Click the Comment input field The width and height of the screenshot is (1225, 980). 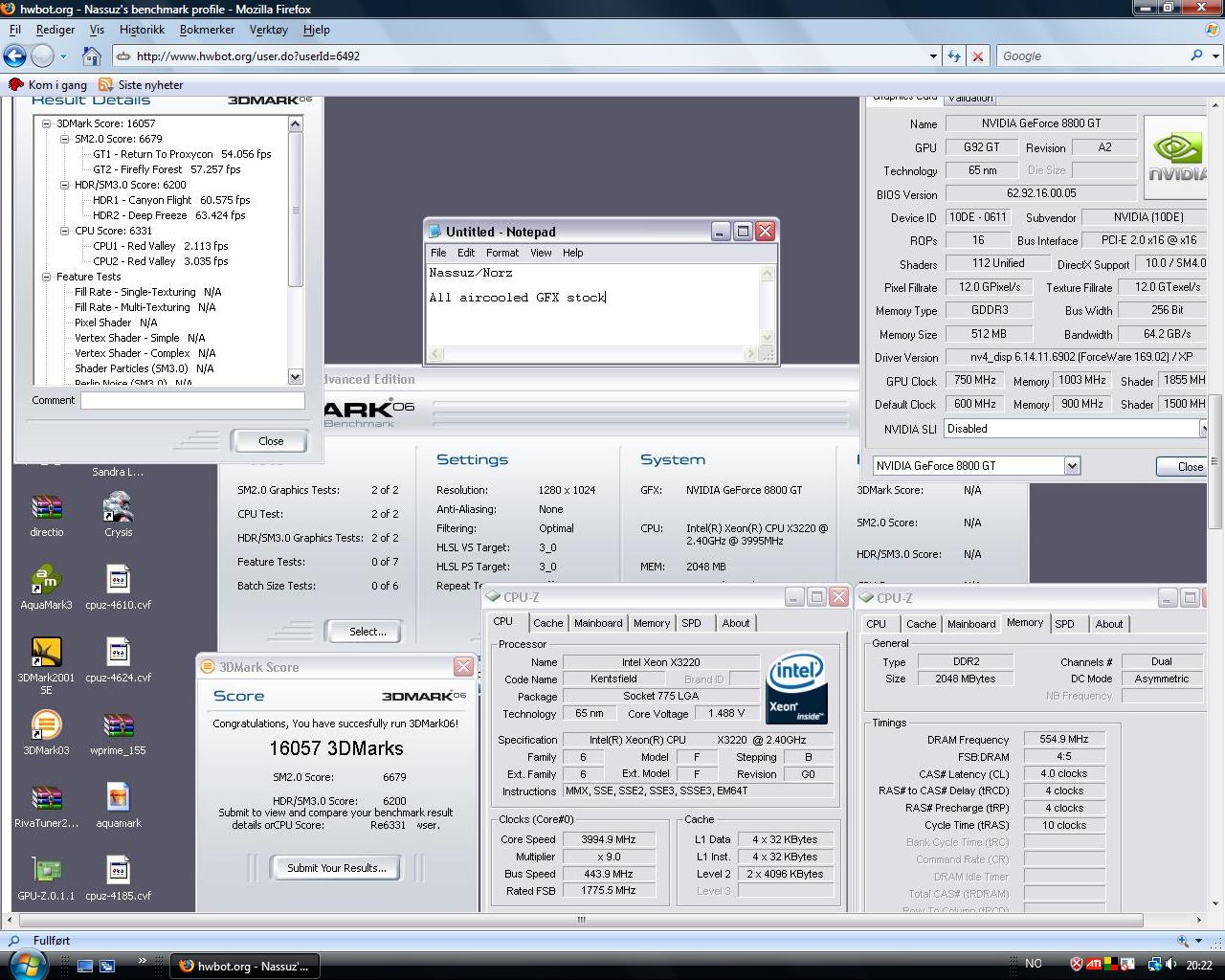click(192, 401)
